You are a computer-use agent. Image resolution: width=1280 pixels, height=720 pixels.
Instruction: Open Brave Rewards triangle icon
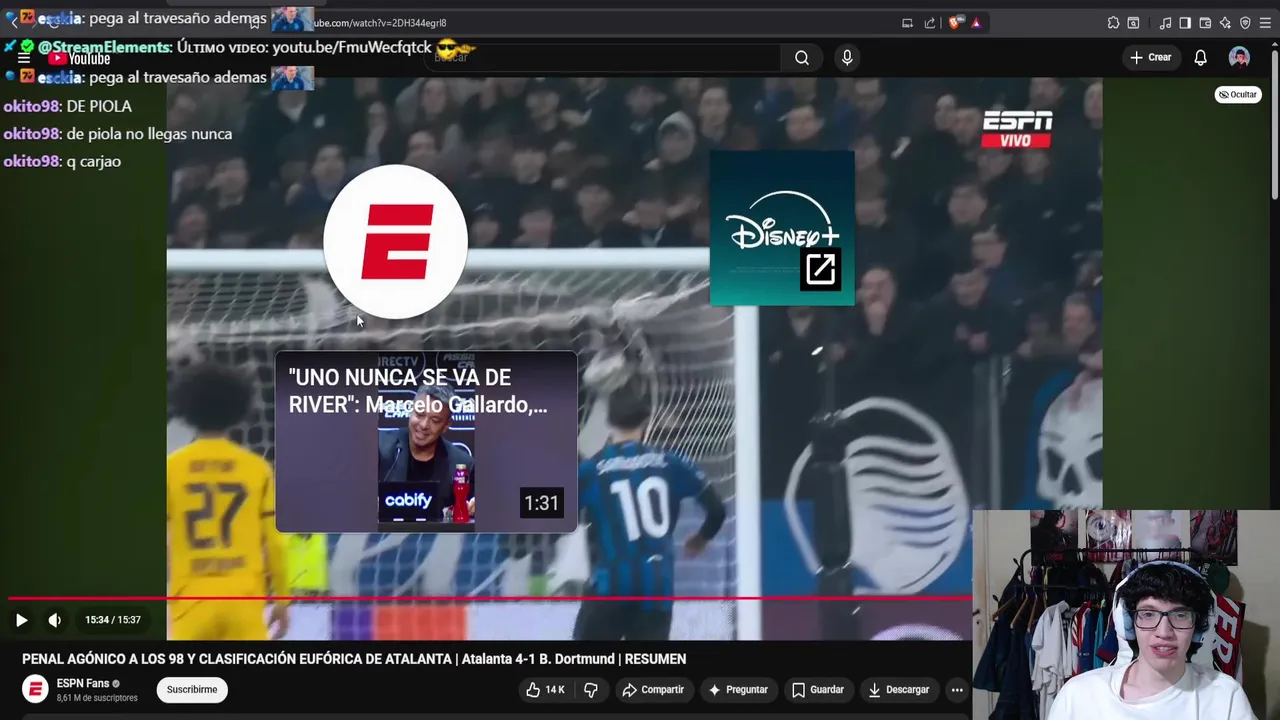tap(976, 23)
